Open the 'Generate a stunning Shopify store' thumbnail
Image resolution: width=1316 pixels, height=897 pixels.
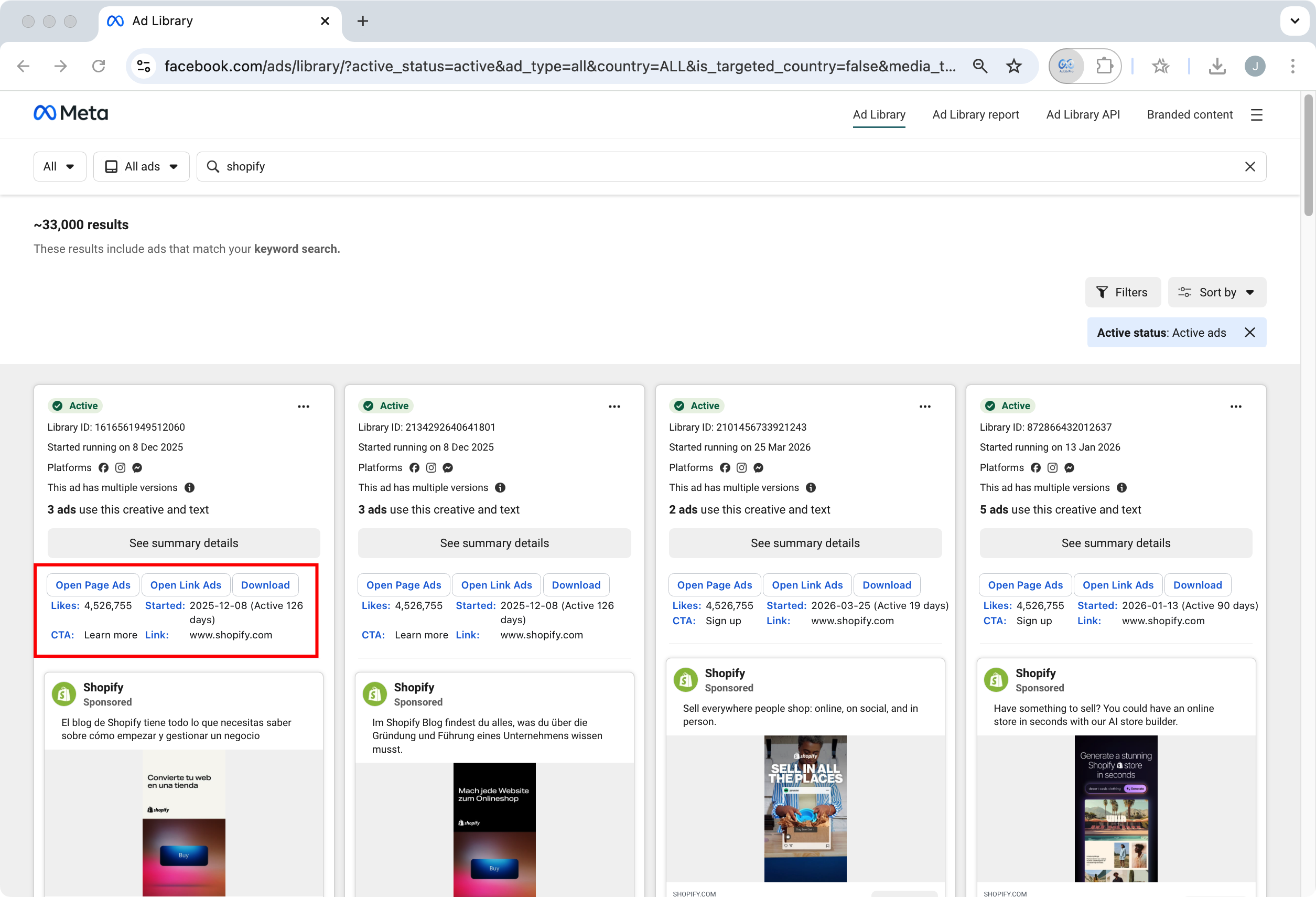point(1116,808)
